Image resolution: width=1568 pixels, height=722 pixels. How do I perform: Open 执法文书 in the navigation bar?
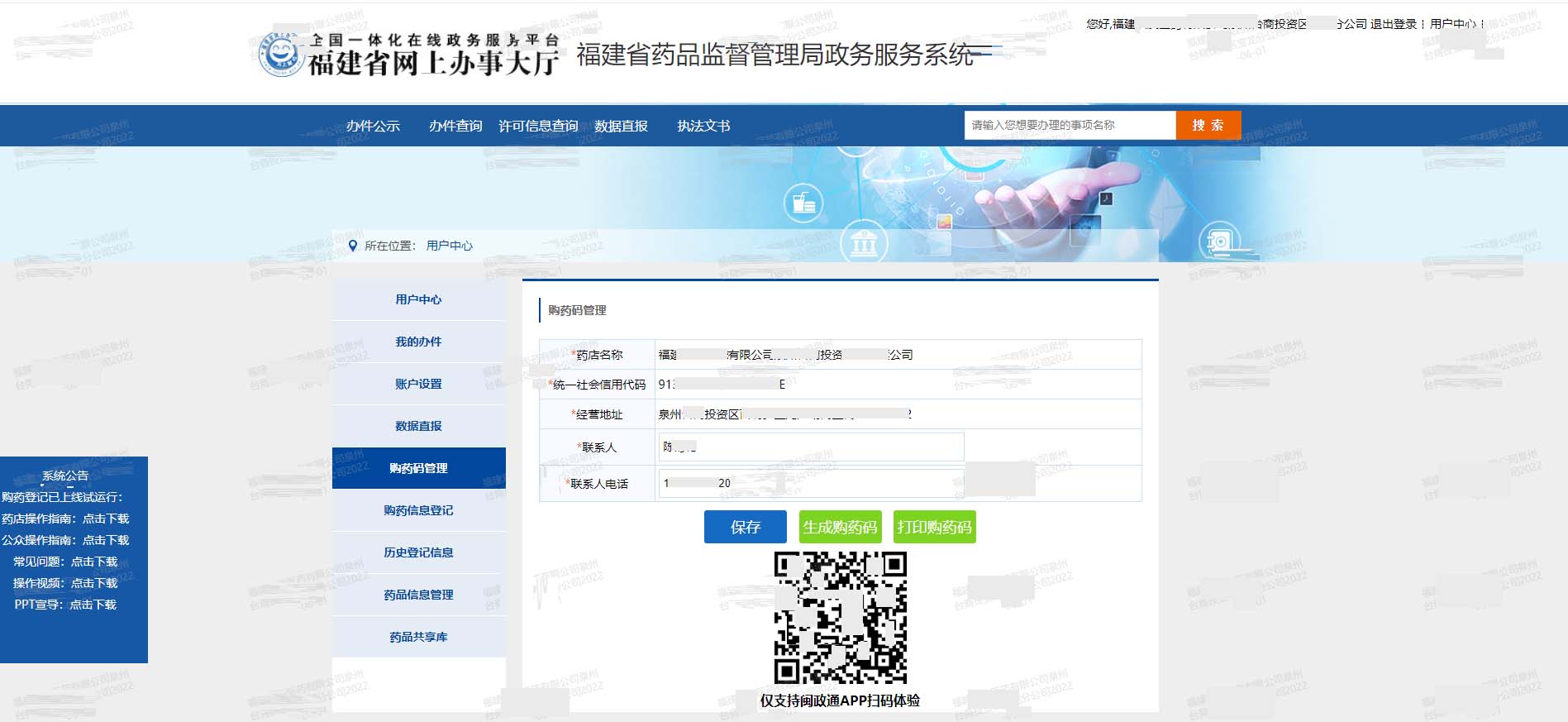703,126
